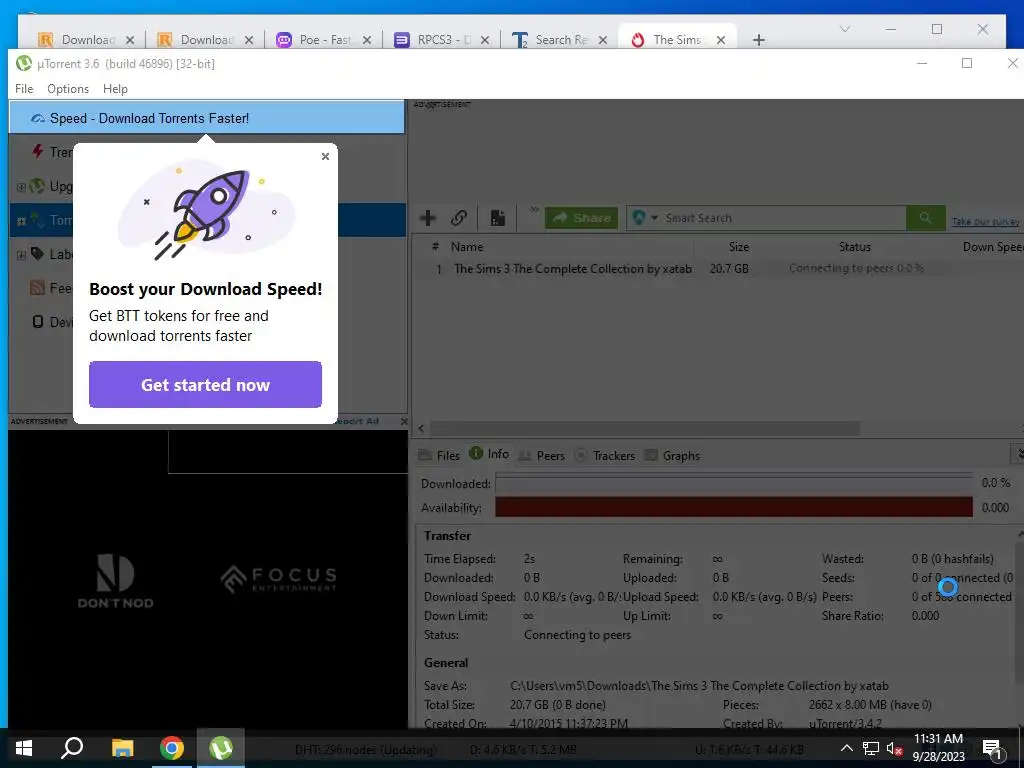Open the Options menu
This screenshot has height=768, width=1024.
(68, 89)
